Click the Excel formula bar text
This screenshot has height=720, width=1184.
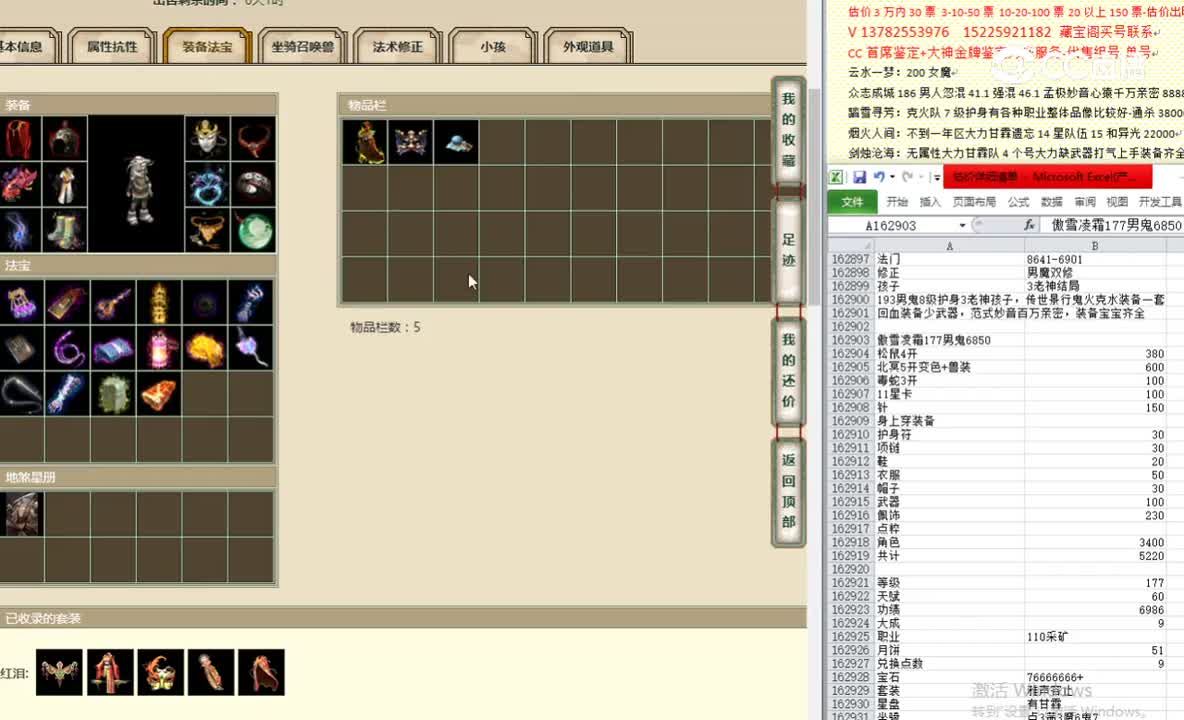pyautogui.click(x=1116, y=225)
